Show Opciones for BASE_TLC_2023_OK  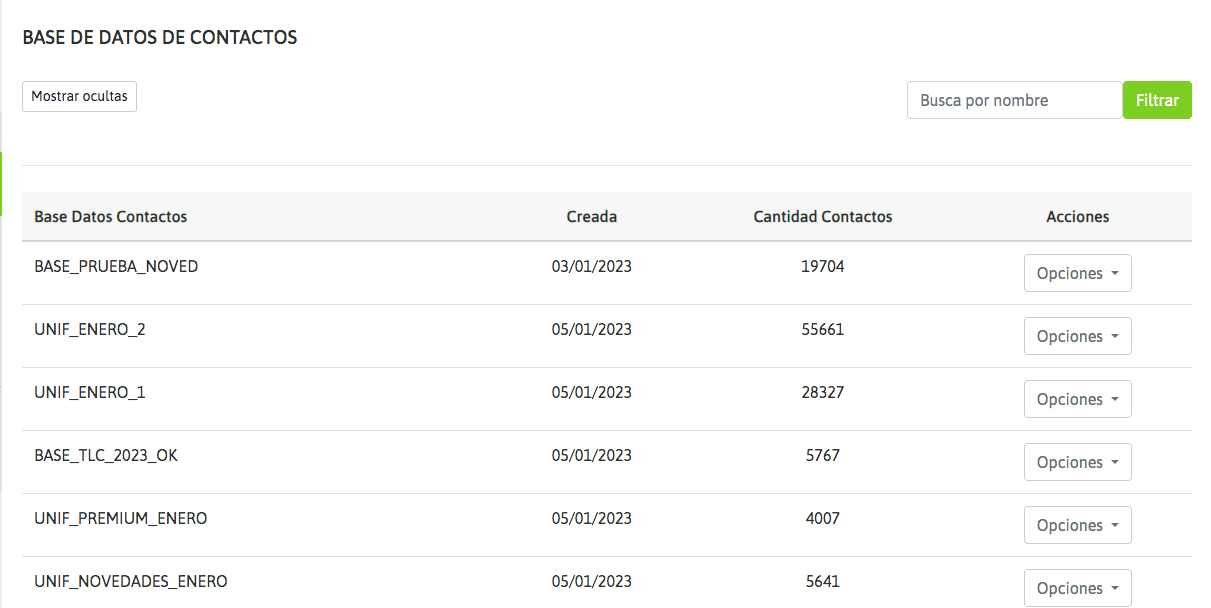click(1077, 462)
